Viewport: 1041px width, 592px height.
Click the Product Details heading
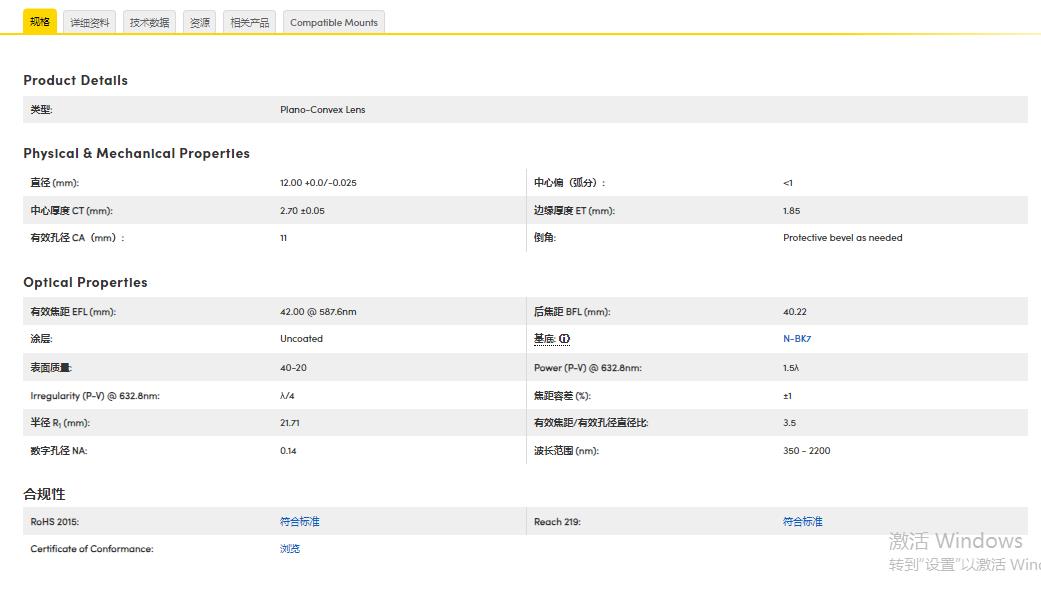pos(76,80)
